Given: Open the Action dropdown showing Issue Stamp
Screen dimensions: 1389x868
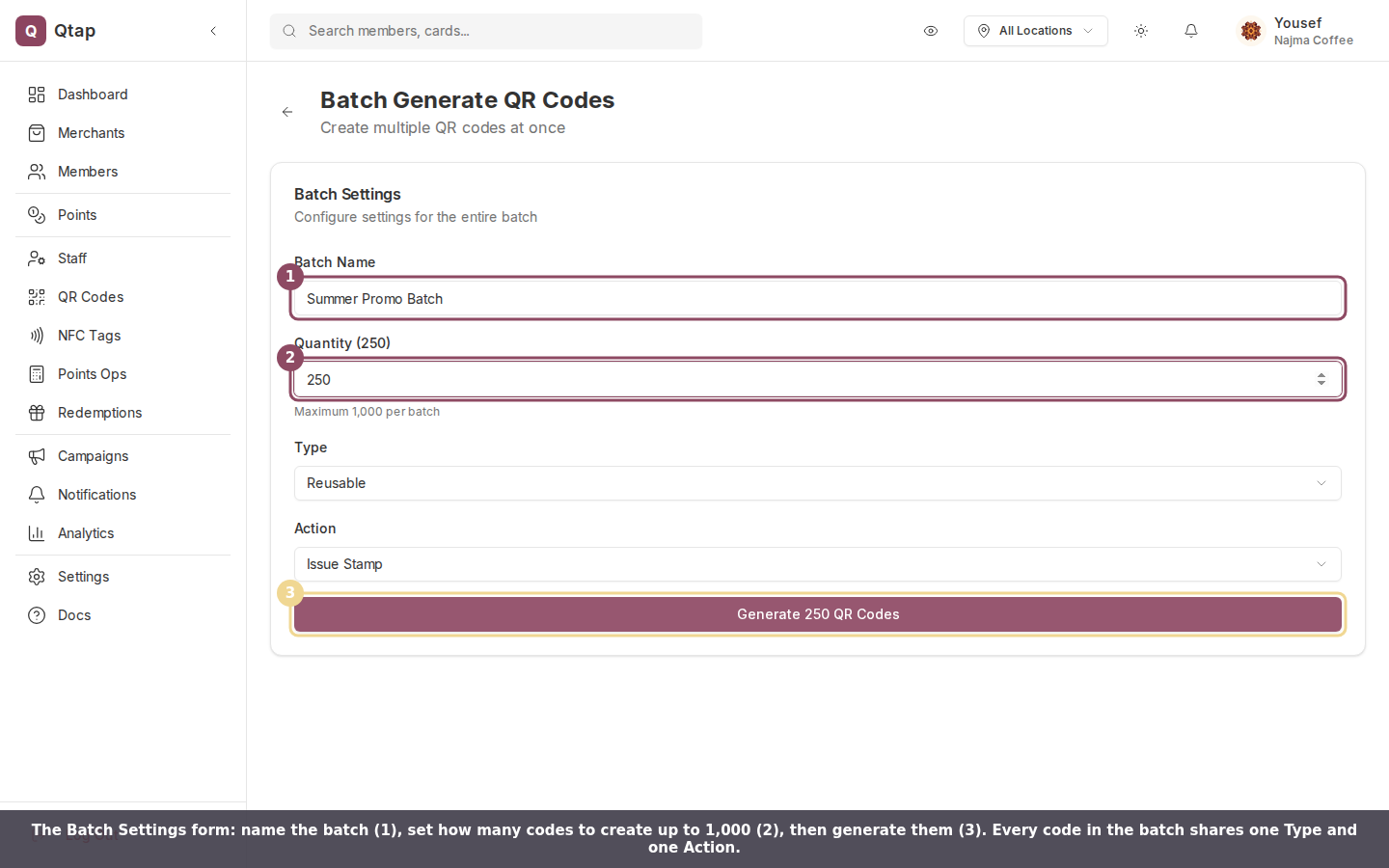Looking at the screenshot, I should tap(818, 564).
